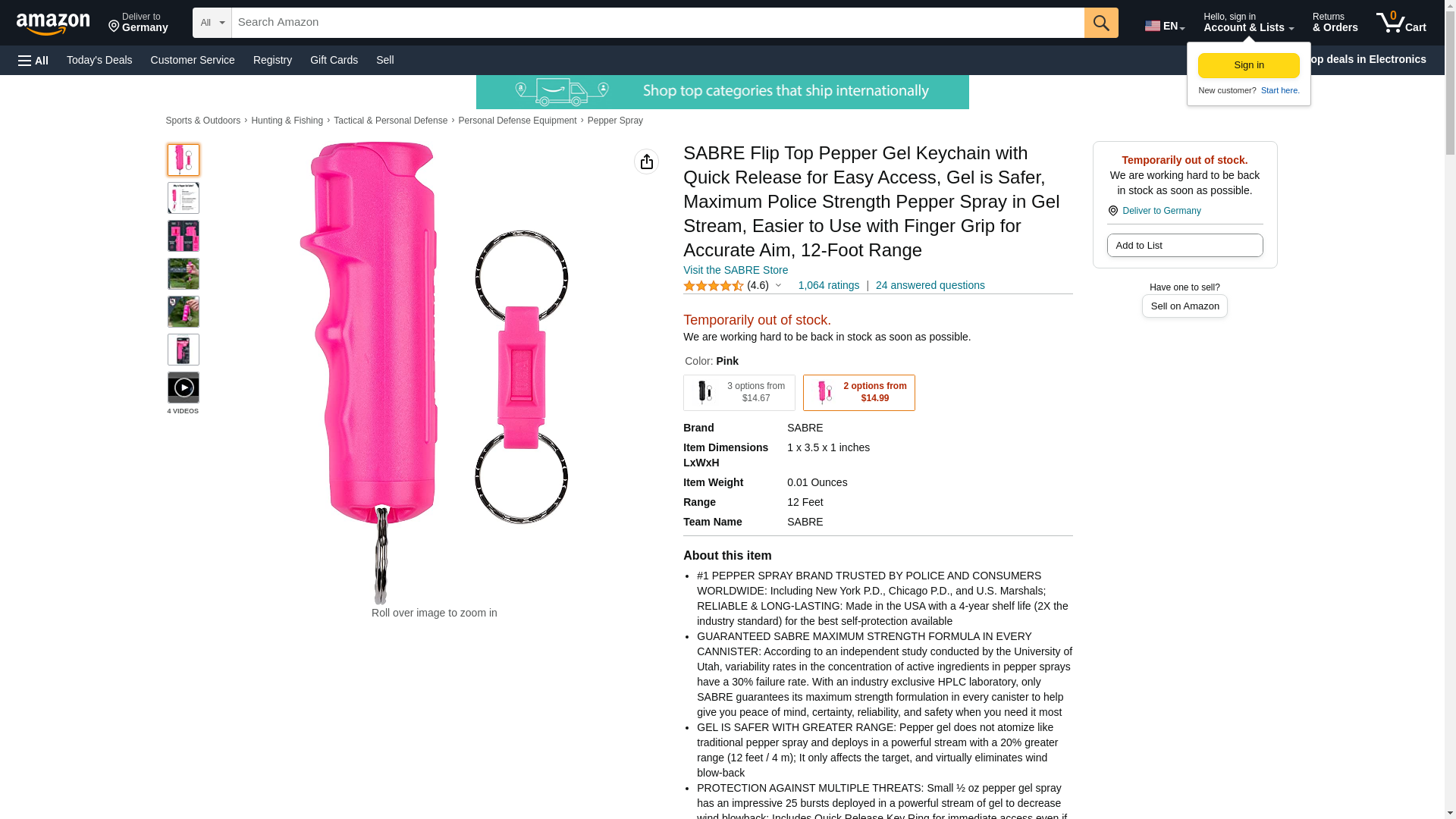Open Today's Deals in navigation bar

(99, 60)
